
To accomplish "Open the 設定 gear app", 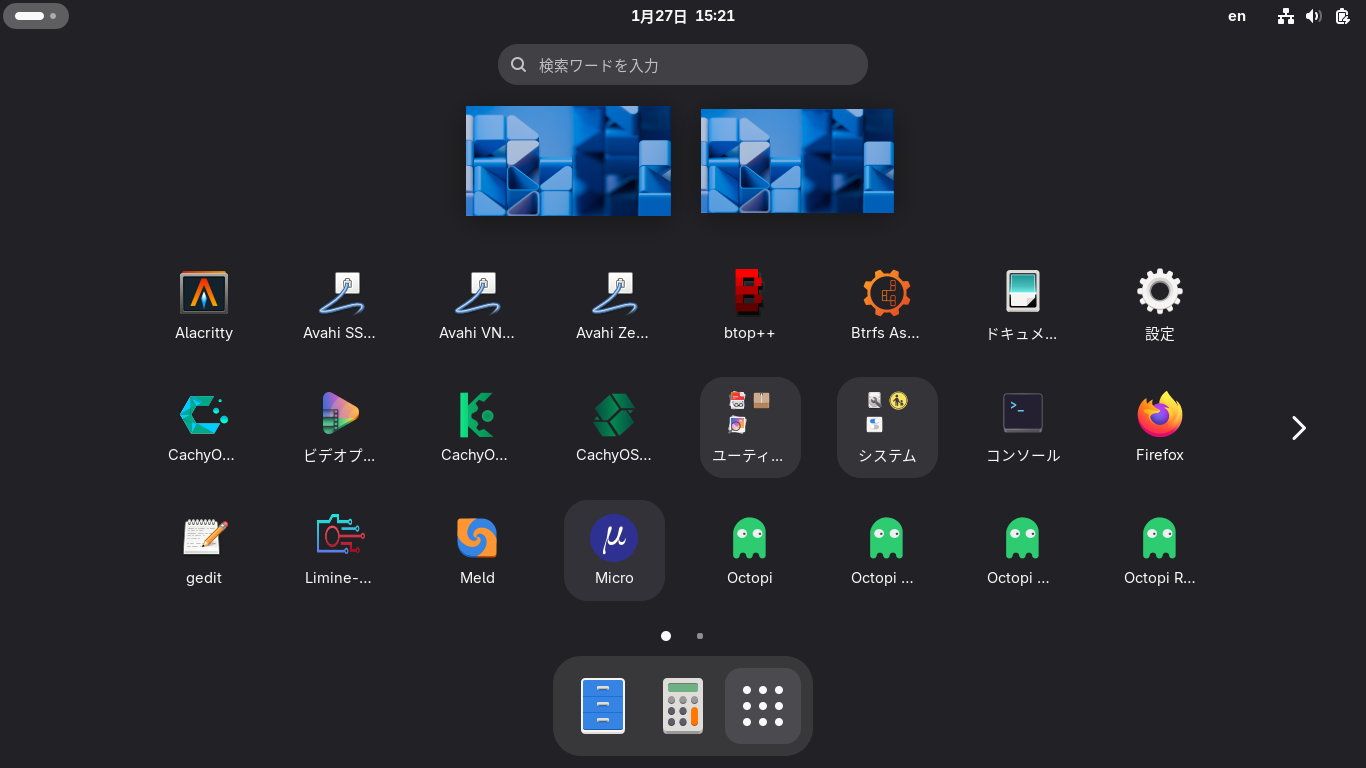I will (1159, 305).
